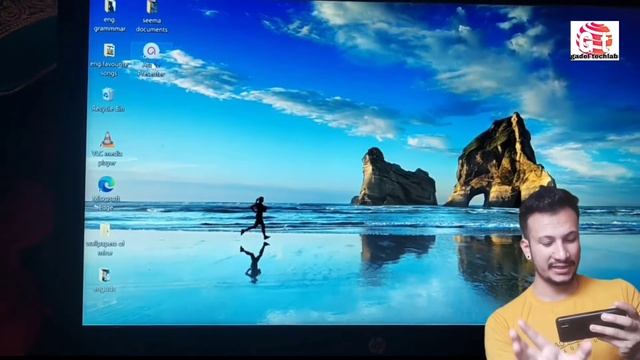This screenshot has width=640, height=360.
Task: Open the Recycle Bin
Action: point(108,95)
